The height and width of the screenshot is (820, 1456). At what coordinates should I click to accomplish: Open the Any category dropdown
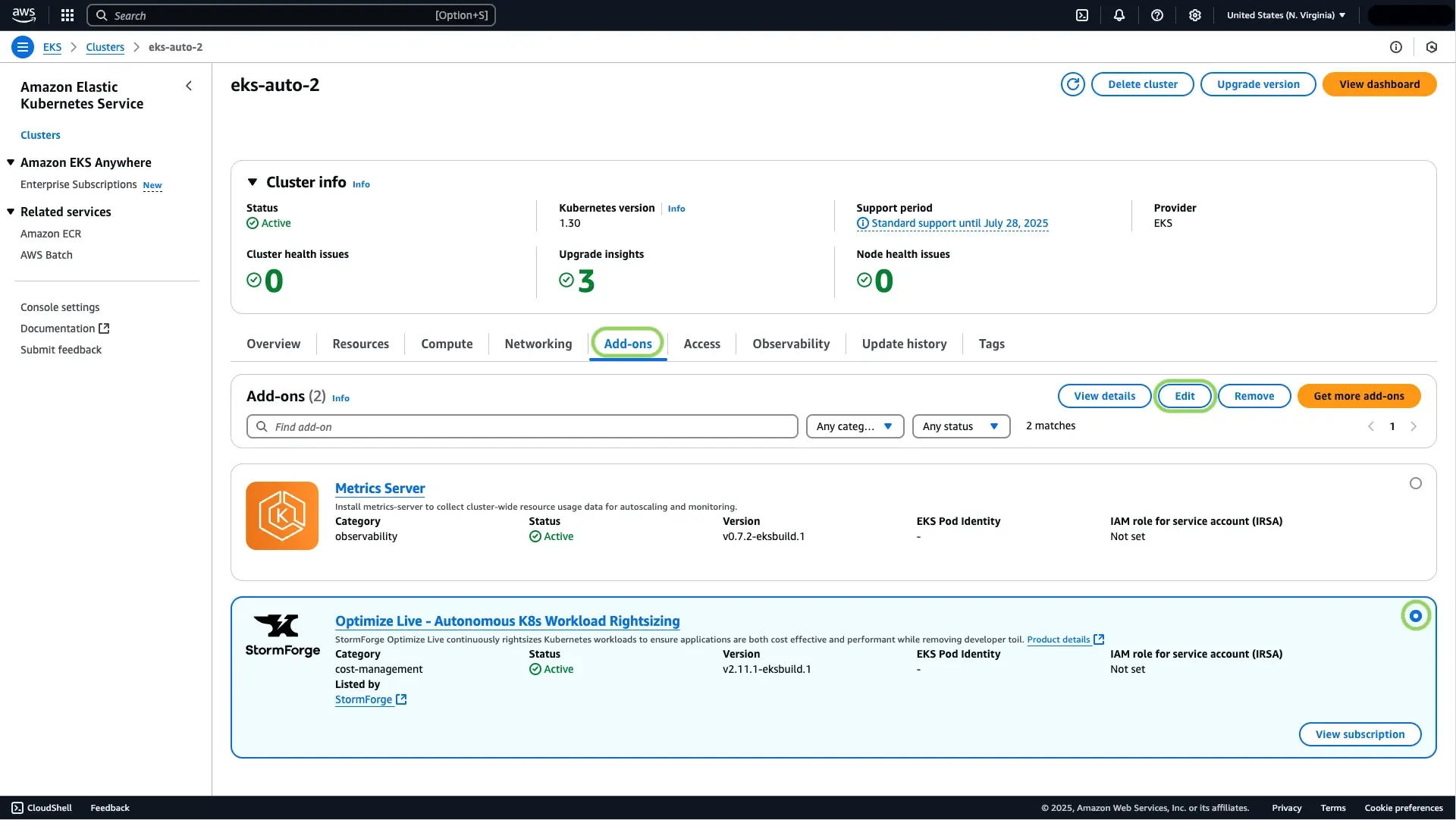click(855, 426)
